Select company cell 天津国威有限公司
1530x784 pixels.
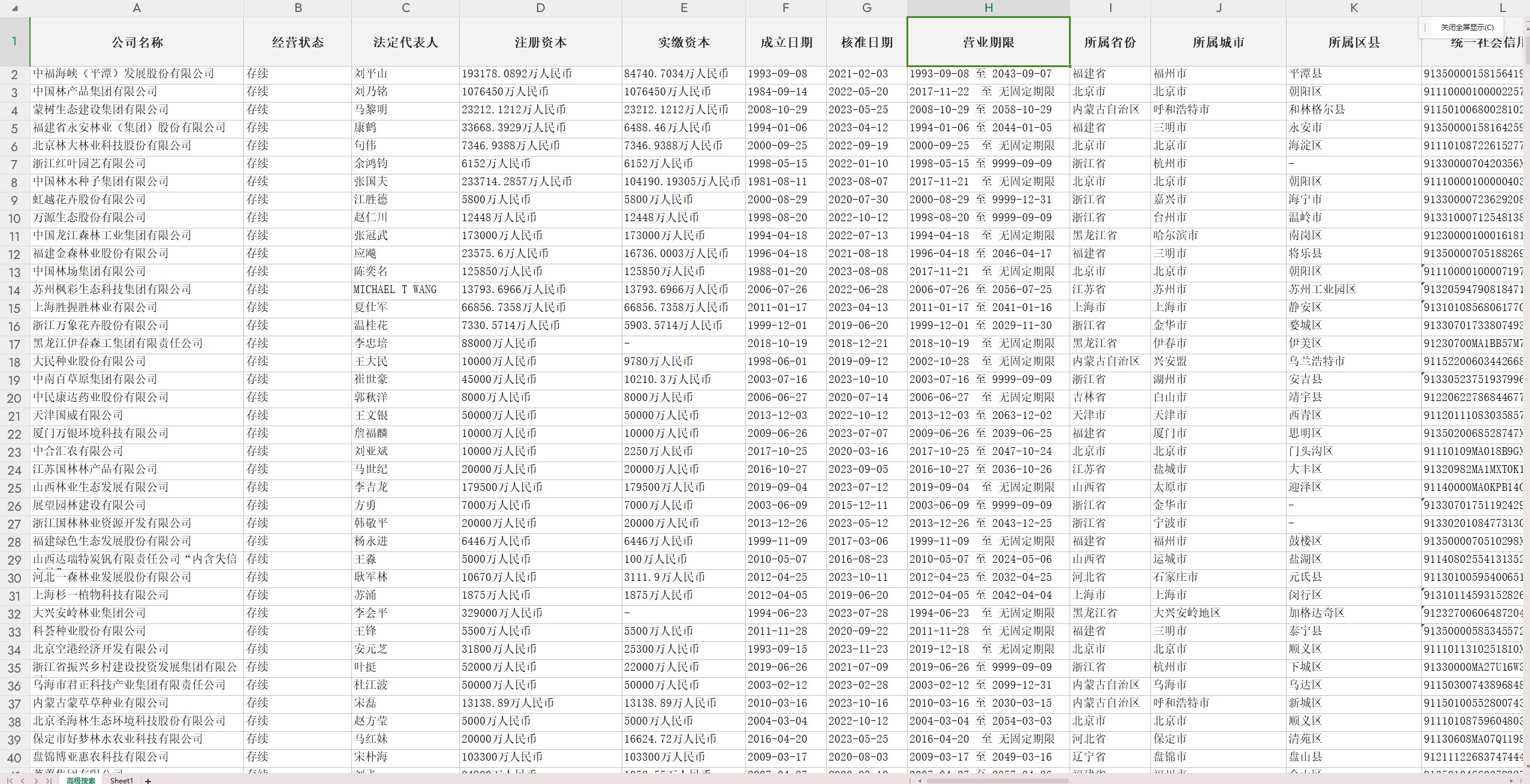pos(137,415)
